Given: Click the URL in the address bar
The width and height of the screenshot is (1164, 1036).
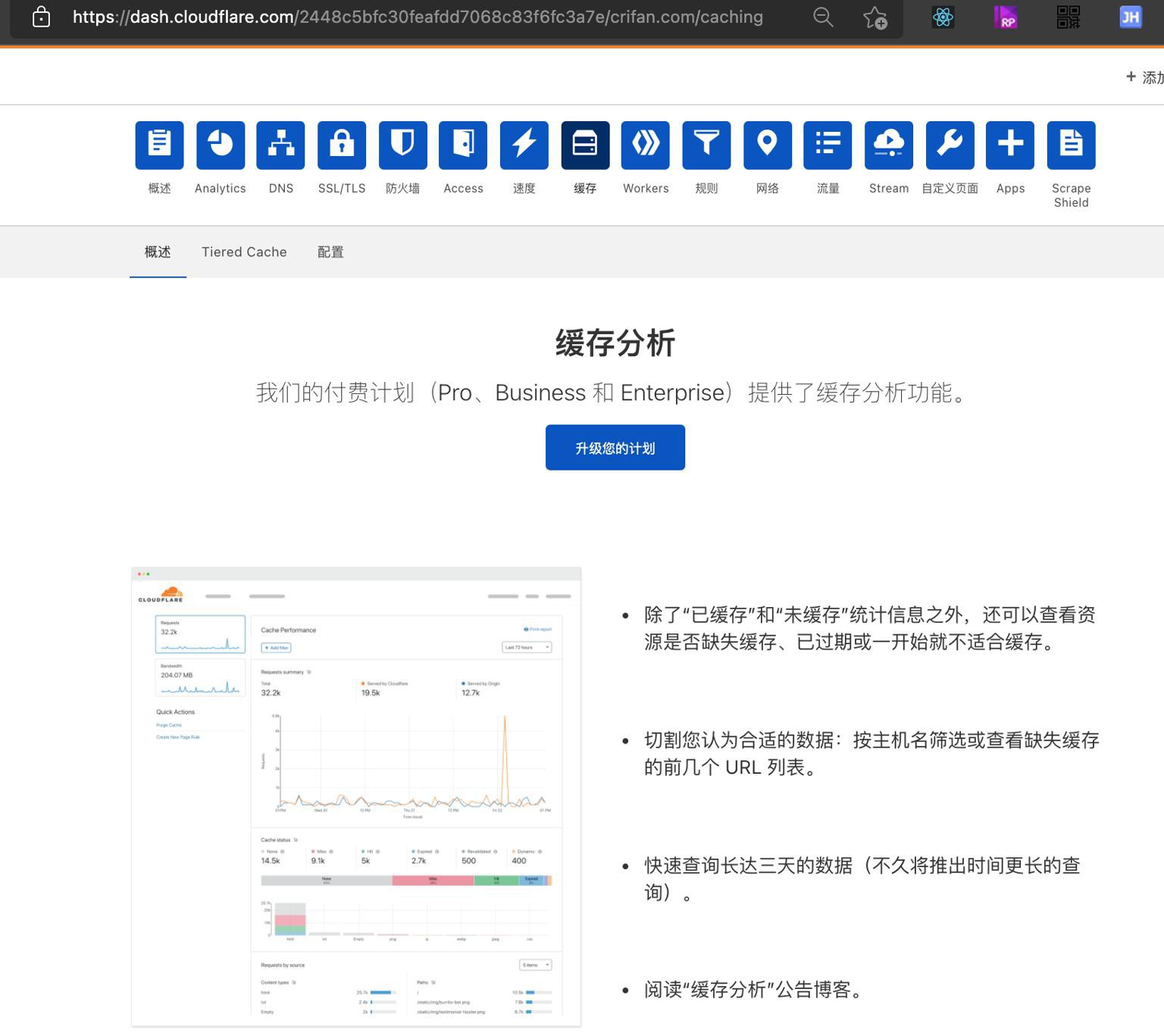Looking at the screenshot, I should (x=418, y=17).
